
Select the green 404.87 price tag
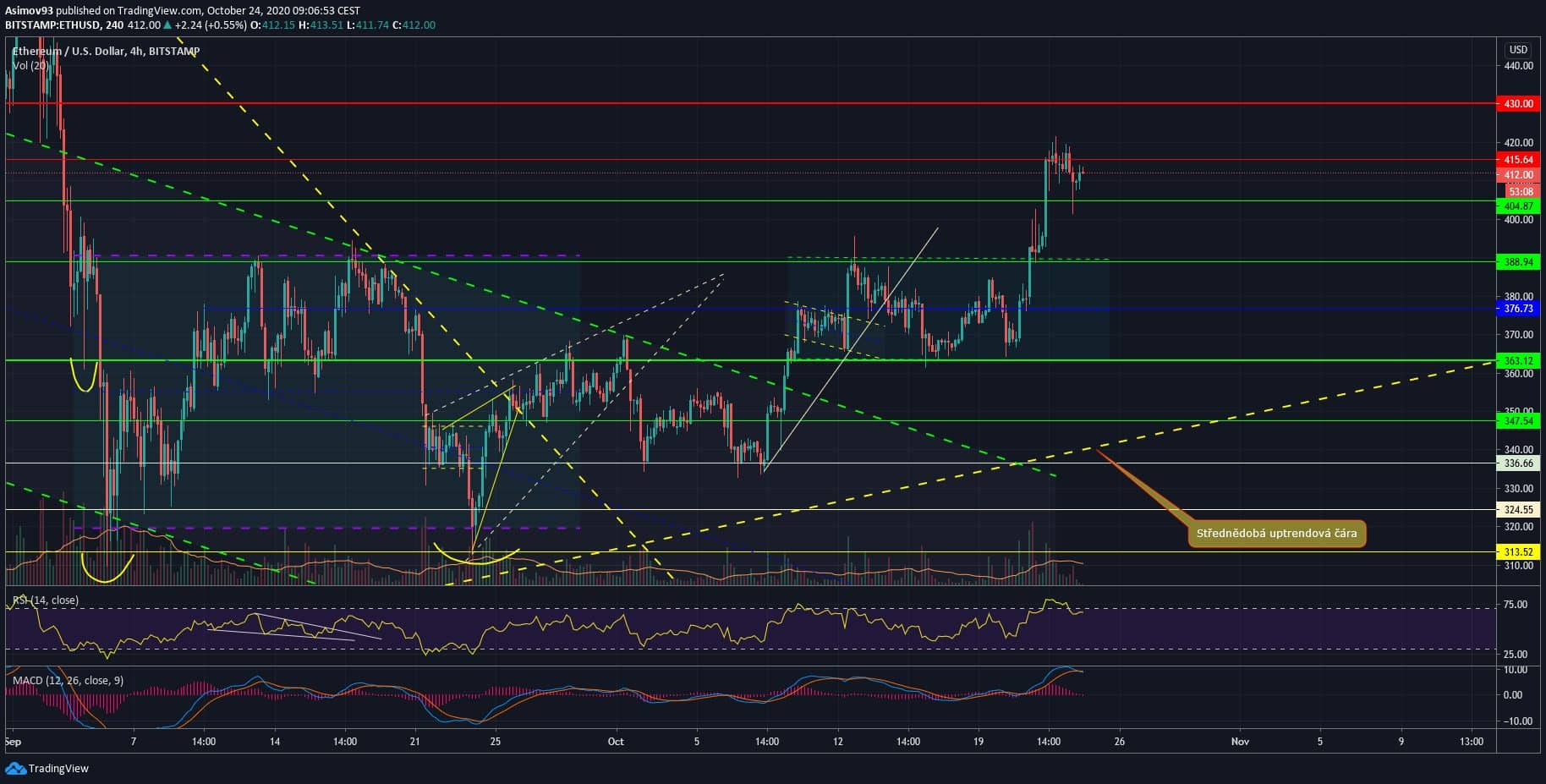1518,206
